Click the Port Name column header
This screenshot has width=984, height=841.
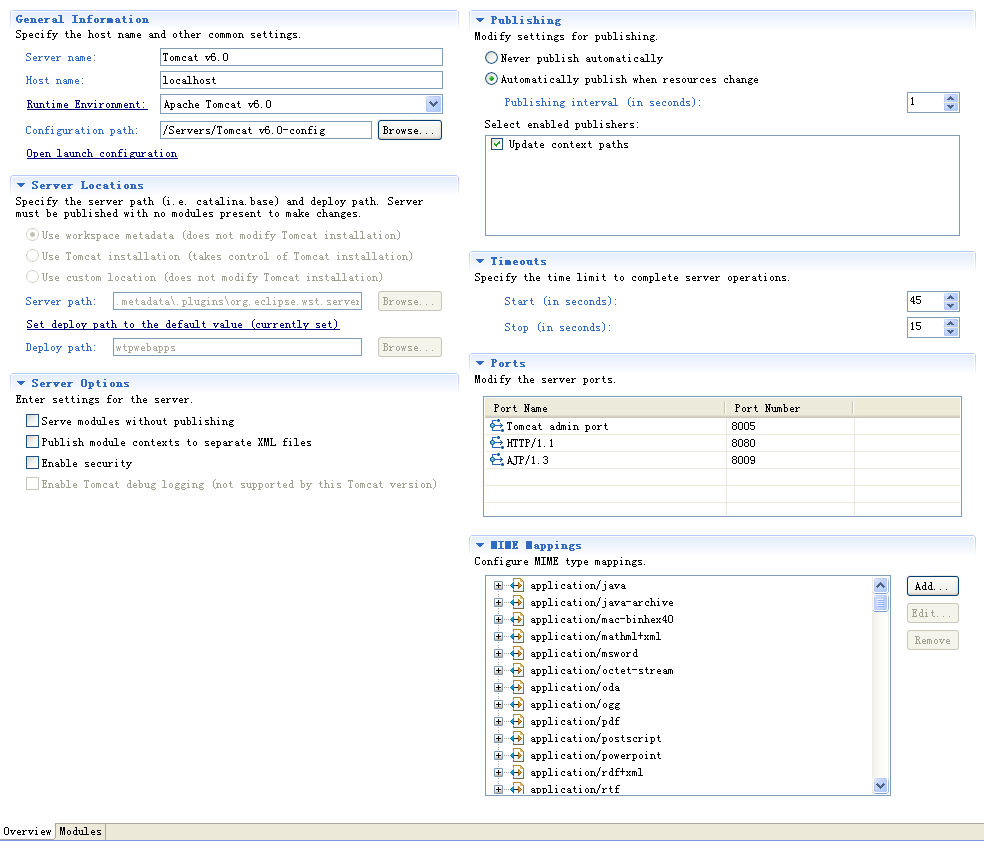(x=605, y=408)
